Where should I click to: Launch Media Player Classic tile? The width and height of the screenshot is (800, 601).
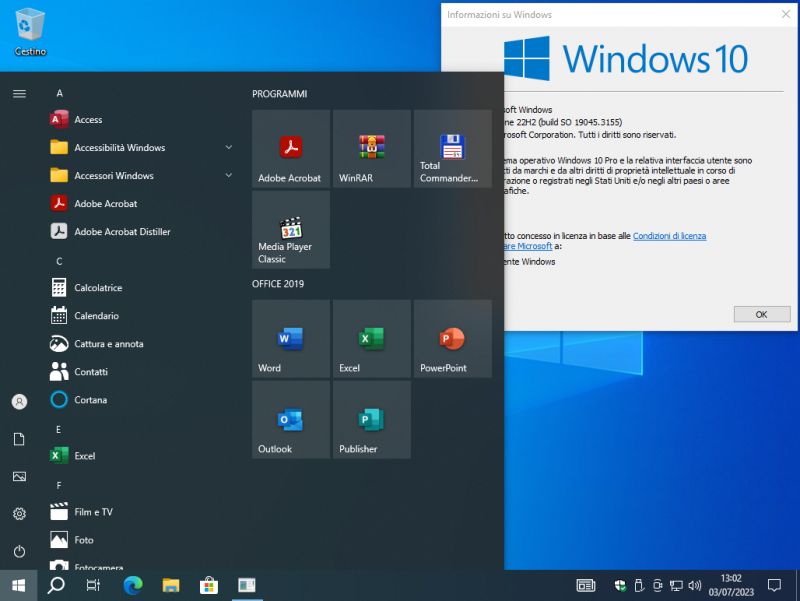(x=291, y=230)
